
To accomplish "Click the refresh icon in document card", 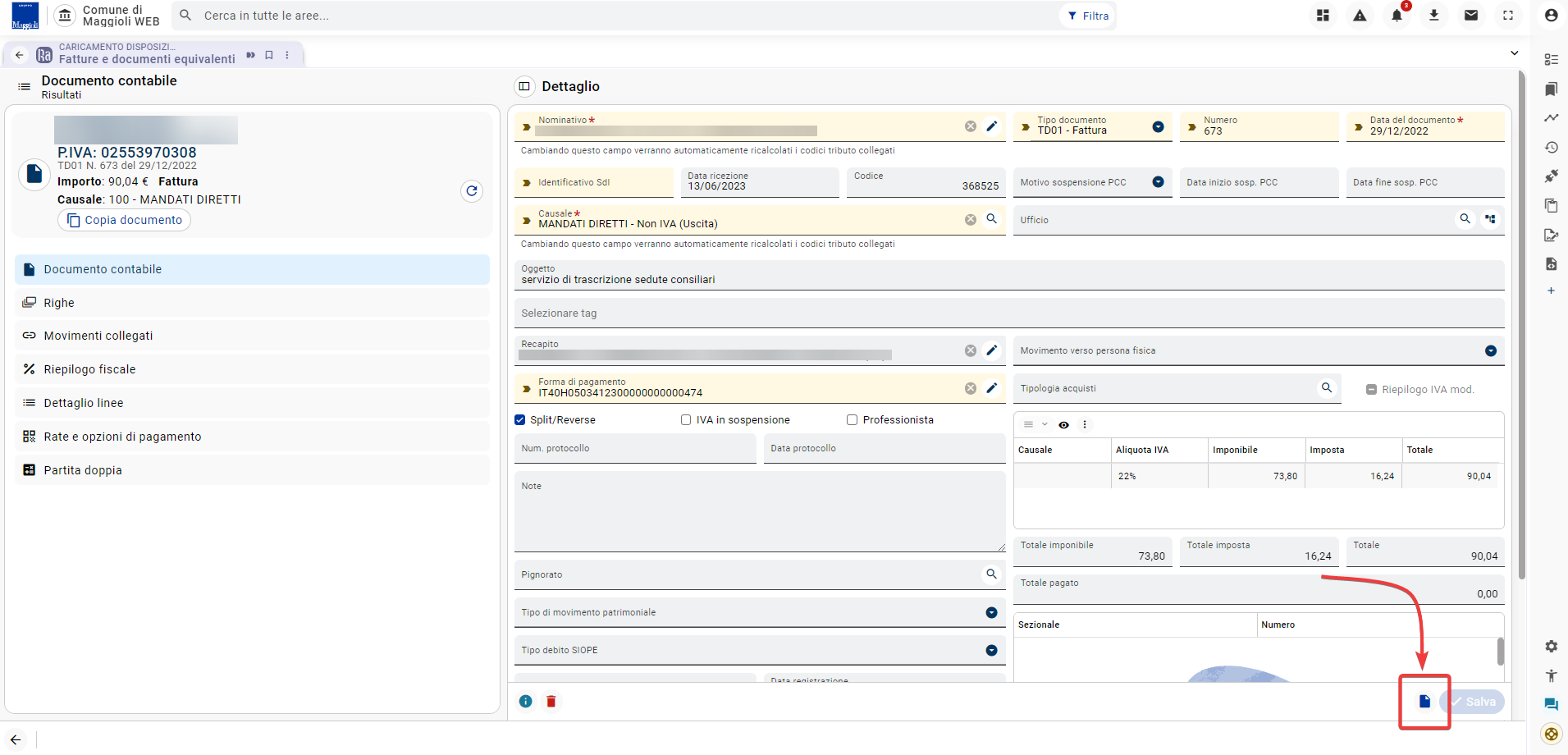I will (472, 191).
